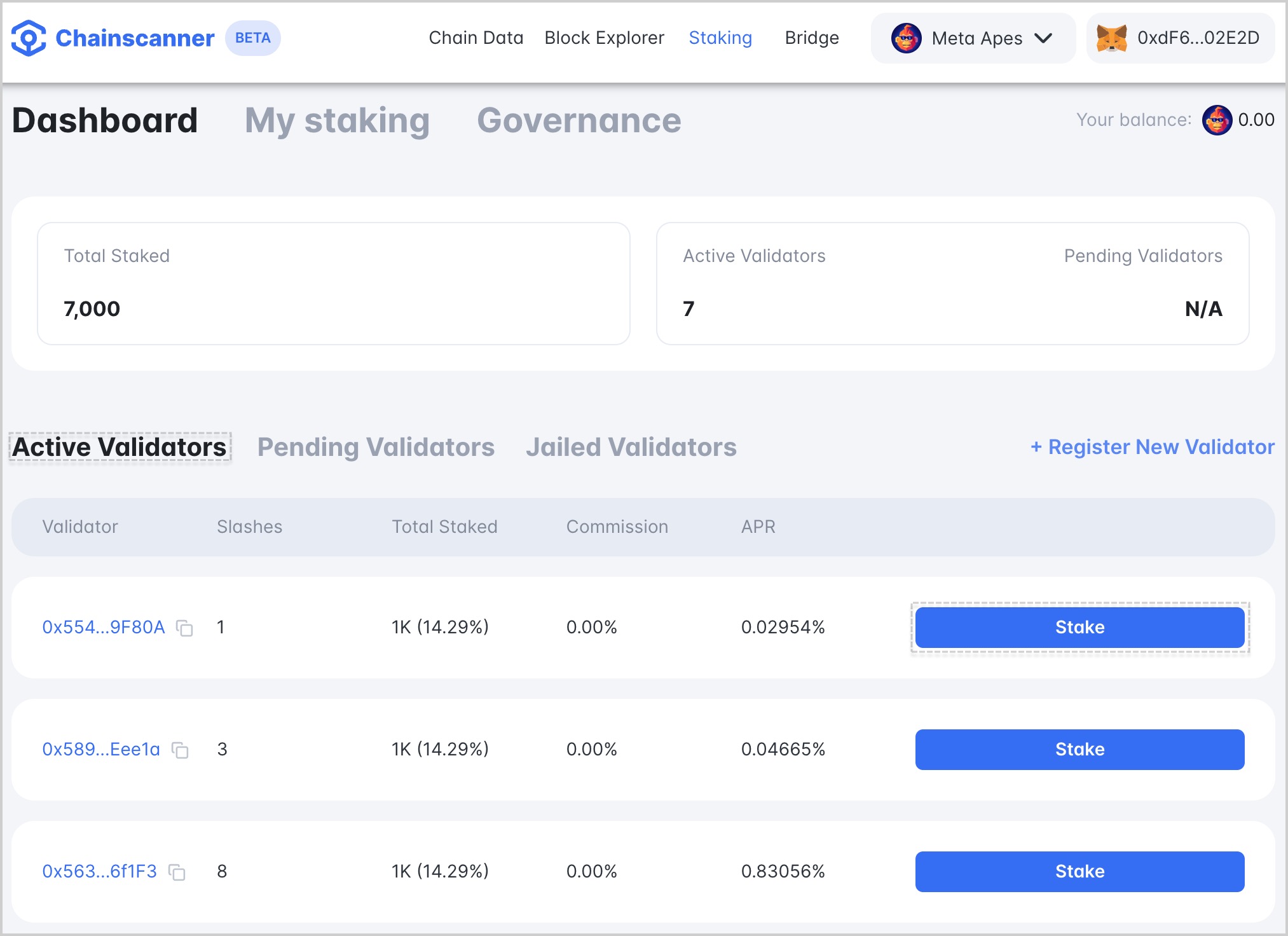Image resolution: width=1288 pixels, height=936 pixels.
Task: Expand the Meta Apes network dropdown chevron
Action: tap(1043, 38)
